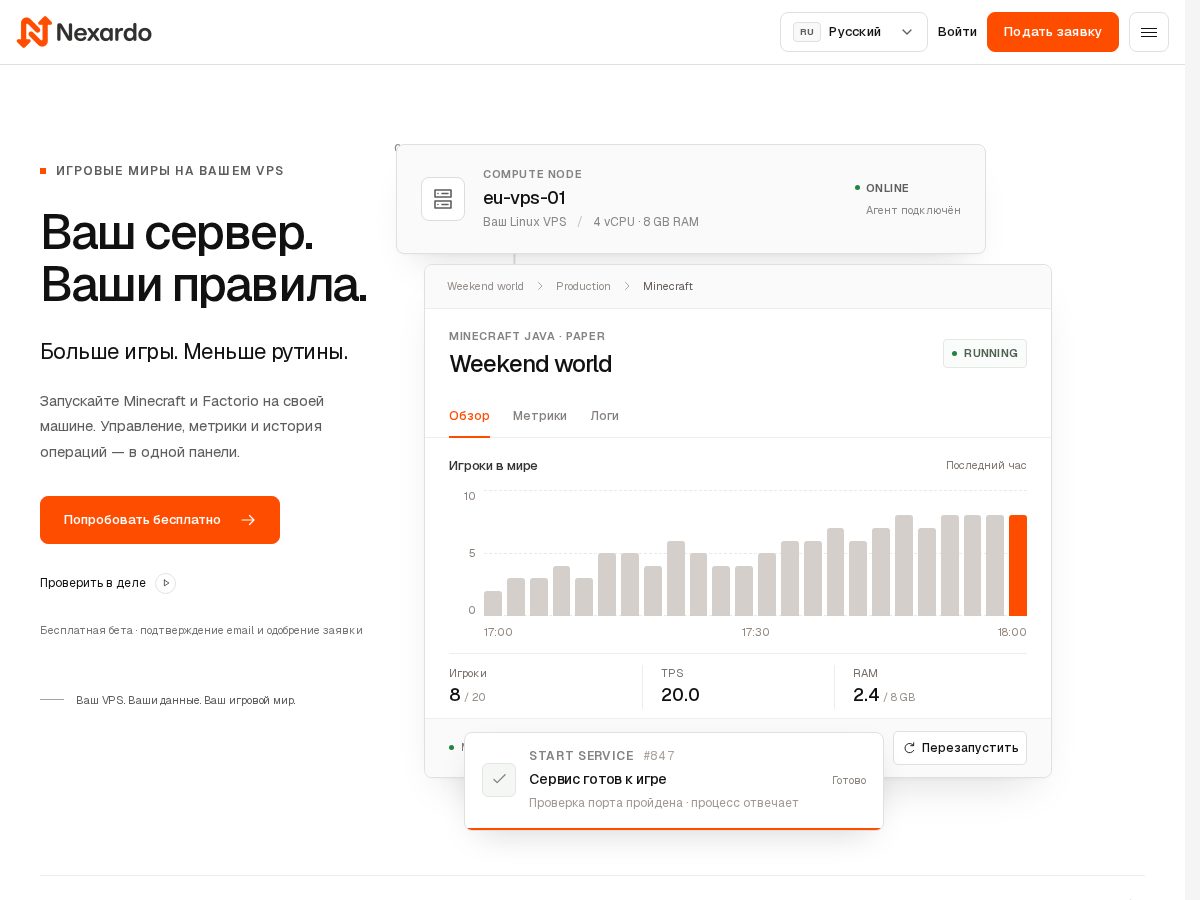The height and width of the screenshot is (900, 1200).
Task: Open the hamburger menu
Action: click(x=1149, y=32)
